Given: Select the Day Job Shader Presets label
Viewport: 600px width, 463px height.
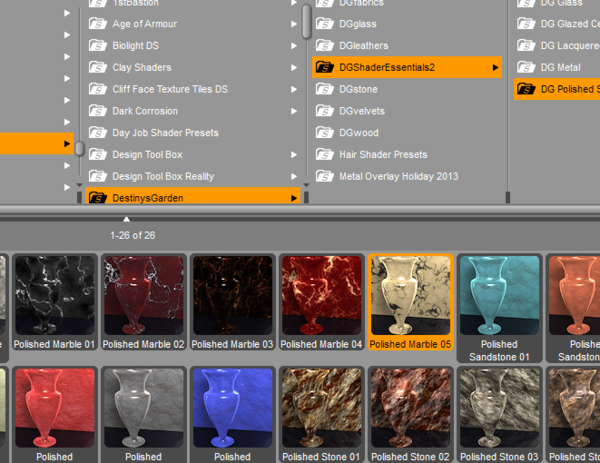Looking at the screenshot, I should 165,133.
